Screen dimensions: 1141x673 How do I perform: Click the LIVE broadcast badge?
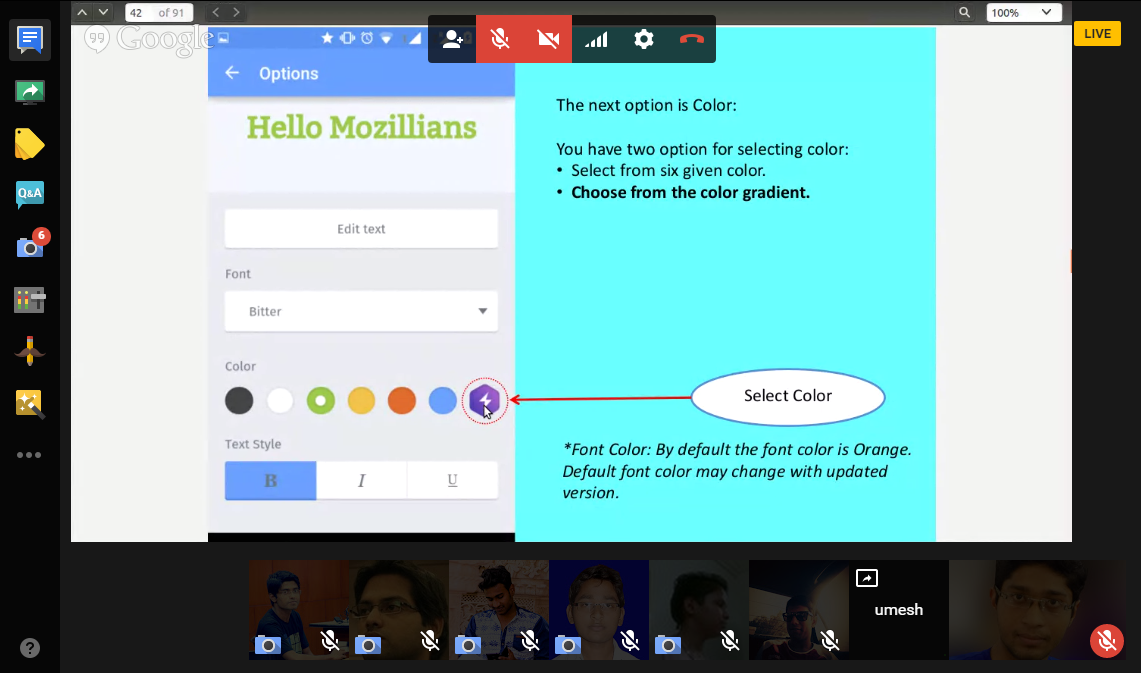1097,33
